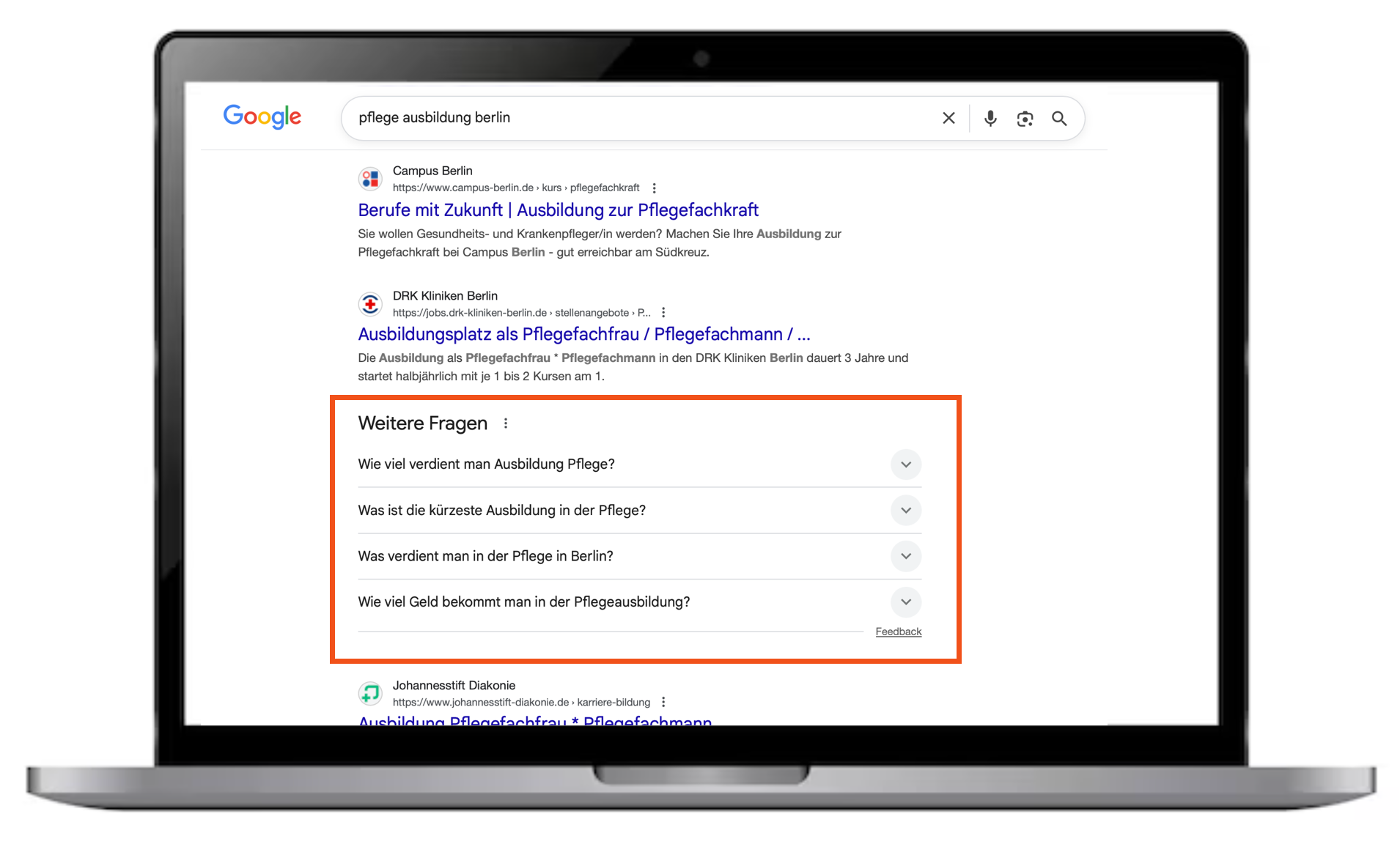This screenshot has height=844, width=1400.
Task: Open the Campus Berlin favicon
Action: tap(370, 179)
